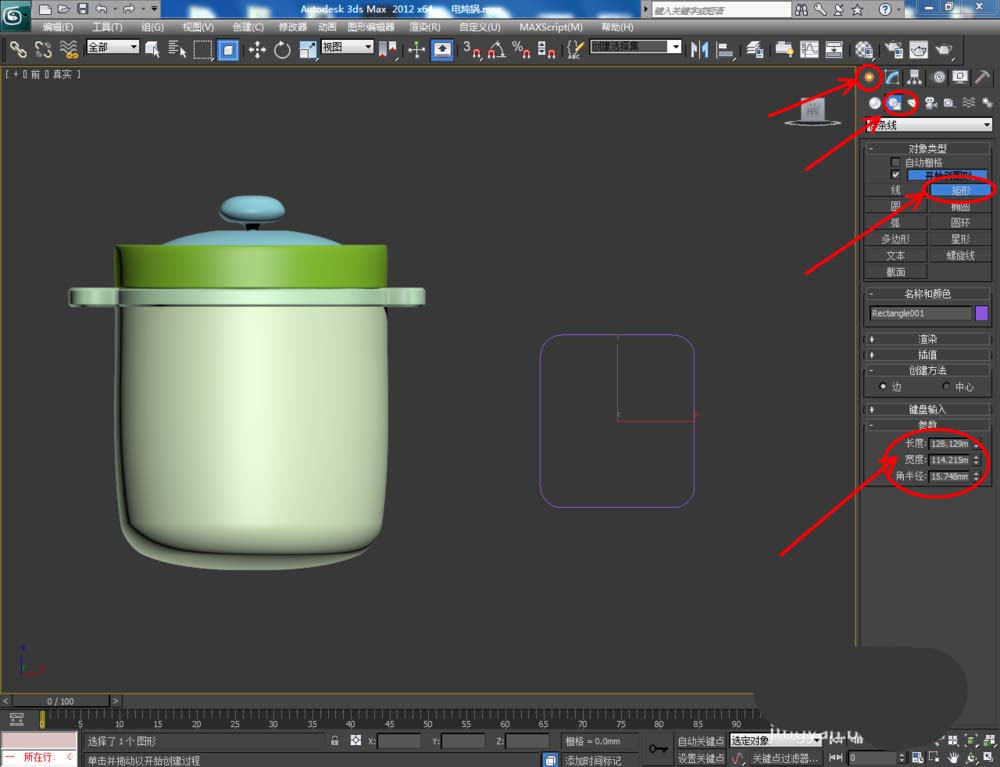Open the 修改器 menu

point(292,27)
